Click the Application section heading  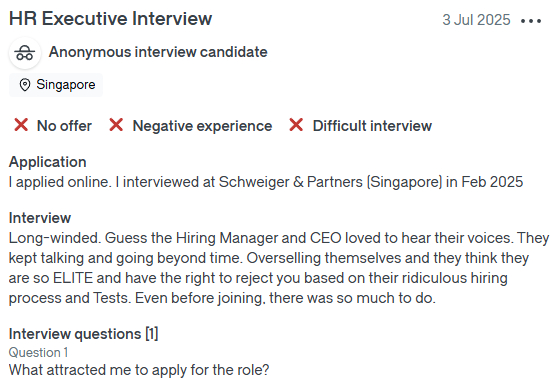(48, 162)
